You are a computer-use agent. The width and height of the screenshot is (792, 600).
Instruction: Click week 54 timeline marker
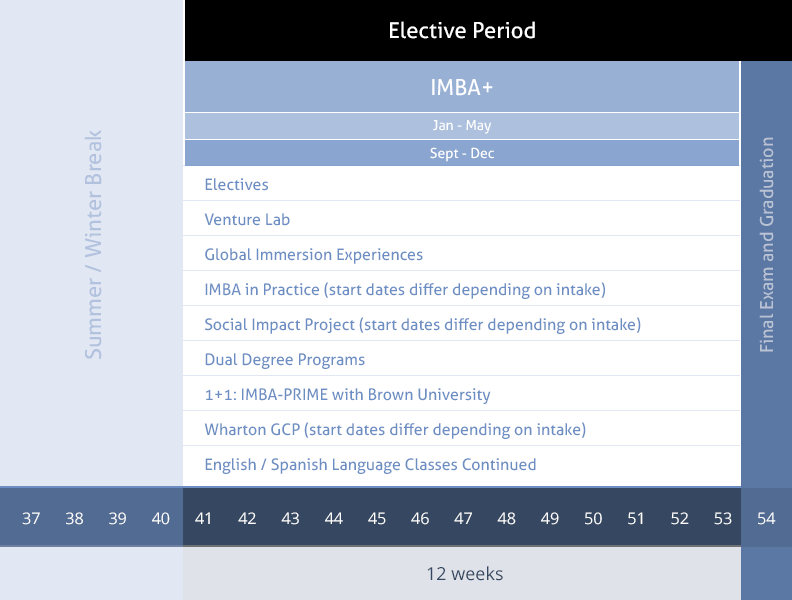coord(766,518)
